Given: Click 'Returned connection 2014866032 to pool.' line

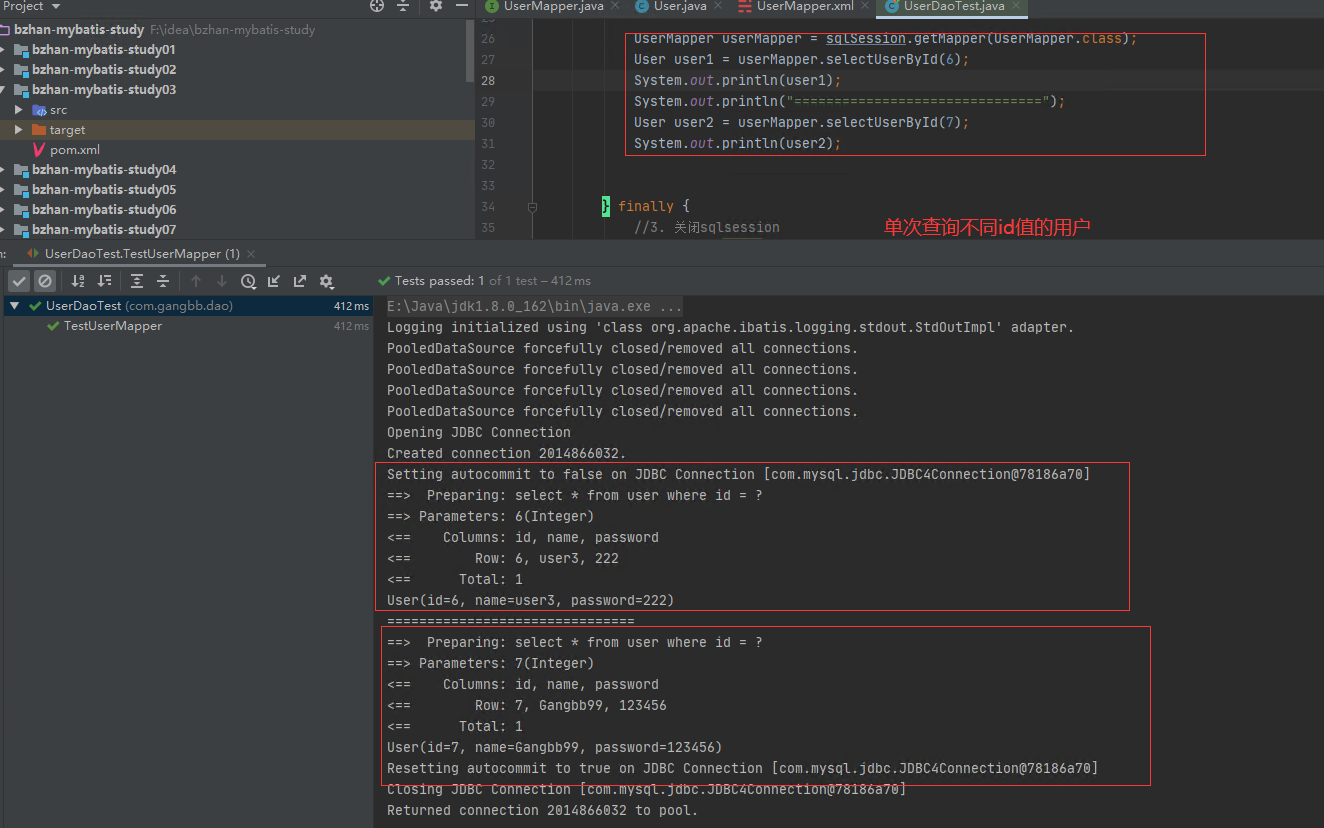Looking at the screenshot, I should click(x=543, y=811).
